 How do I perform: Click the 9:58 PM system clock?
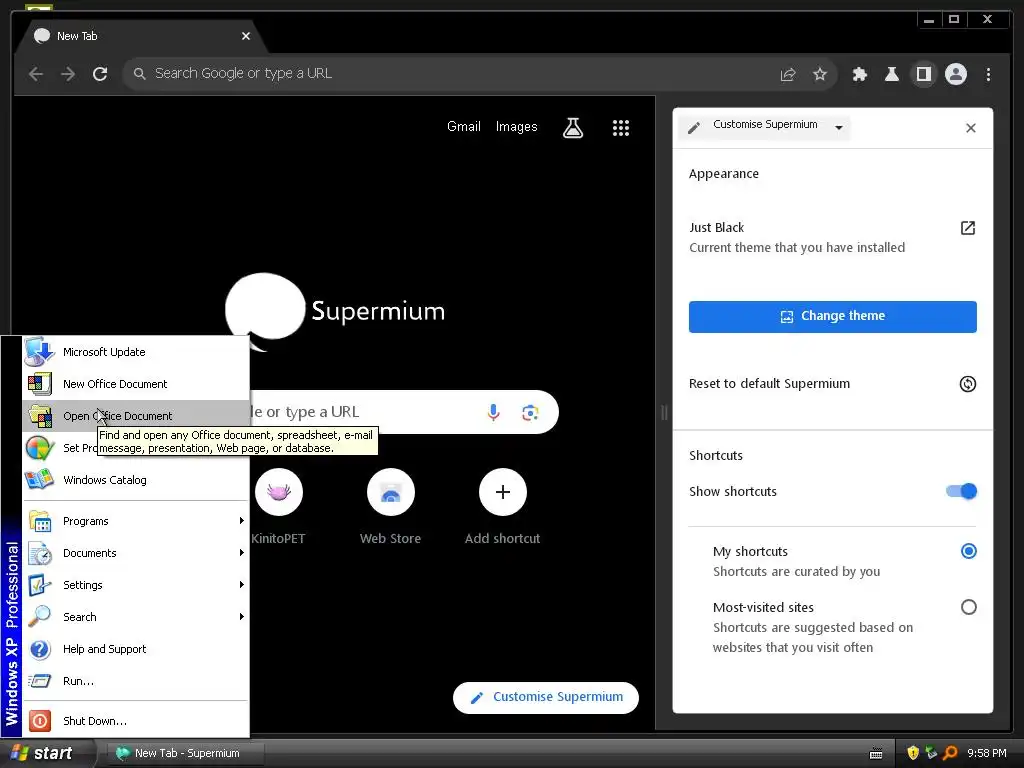pyautogui.click(x=987, y=753)
